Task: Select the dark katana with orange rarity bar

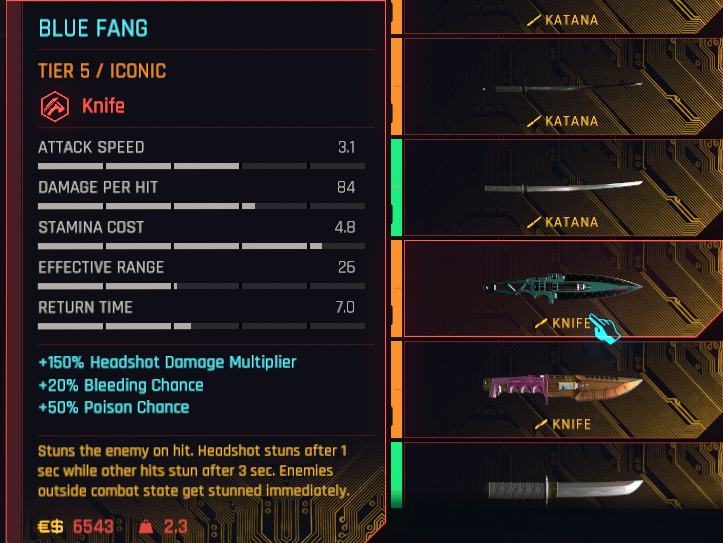Action: coord(563,87)
